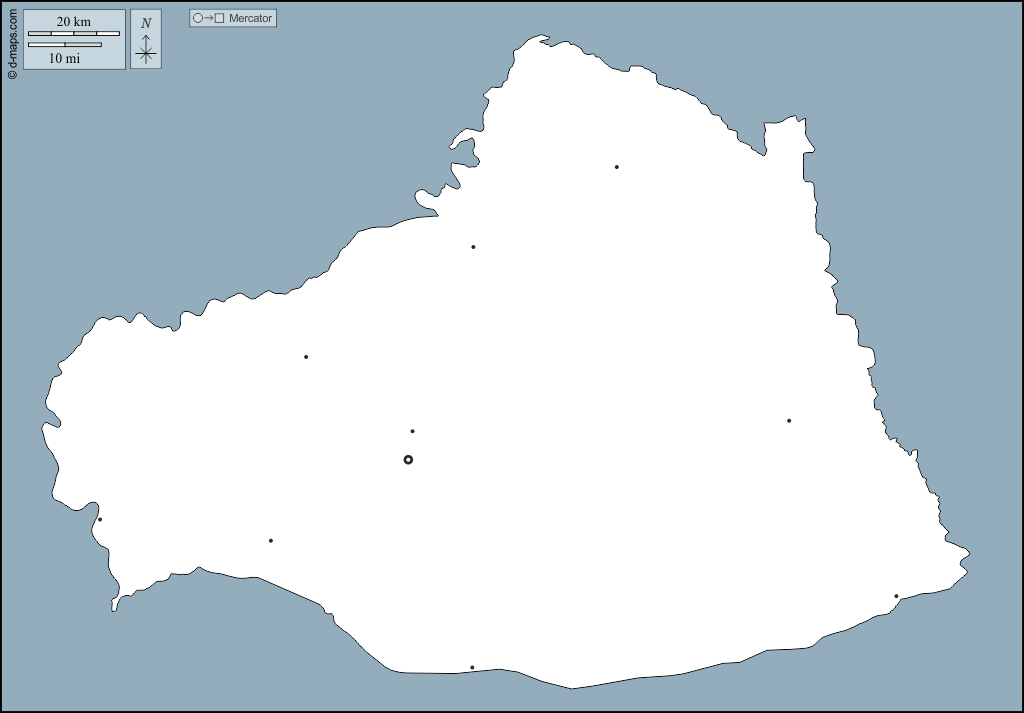Click the northernmost city dot on the island
The width and height of the screenshot is (1024, 713).
(x=617, y=167)
